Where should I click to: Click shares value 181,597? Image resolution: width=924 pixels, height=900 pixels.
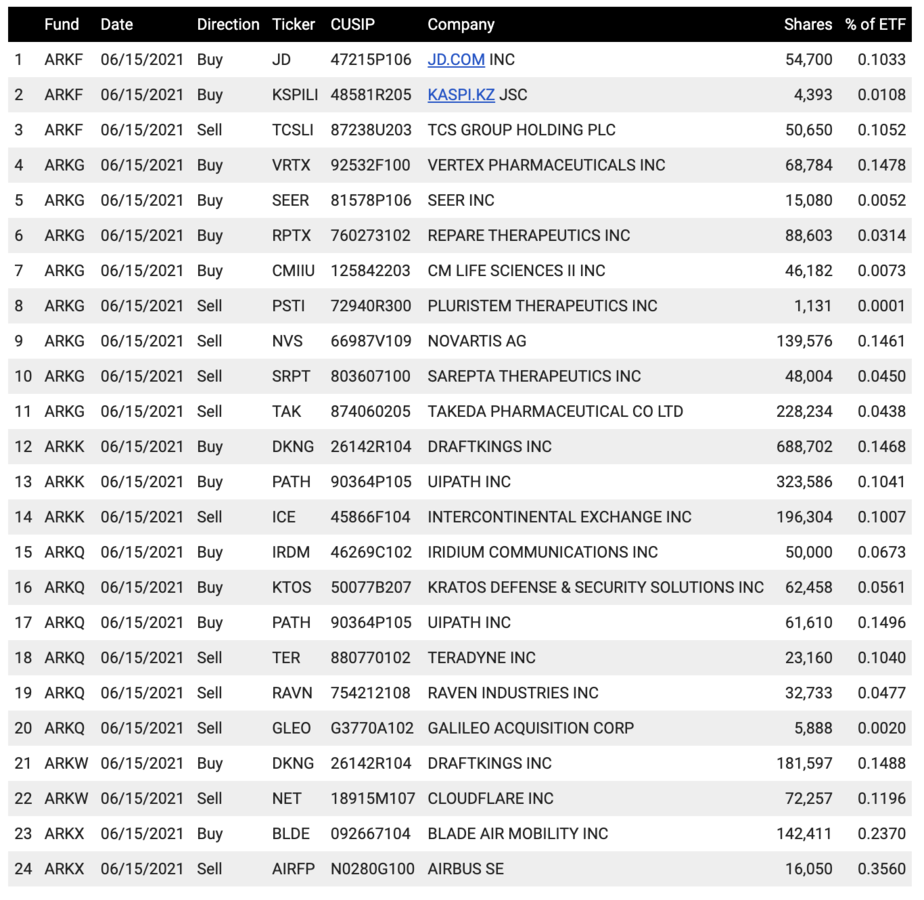804,763
